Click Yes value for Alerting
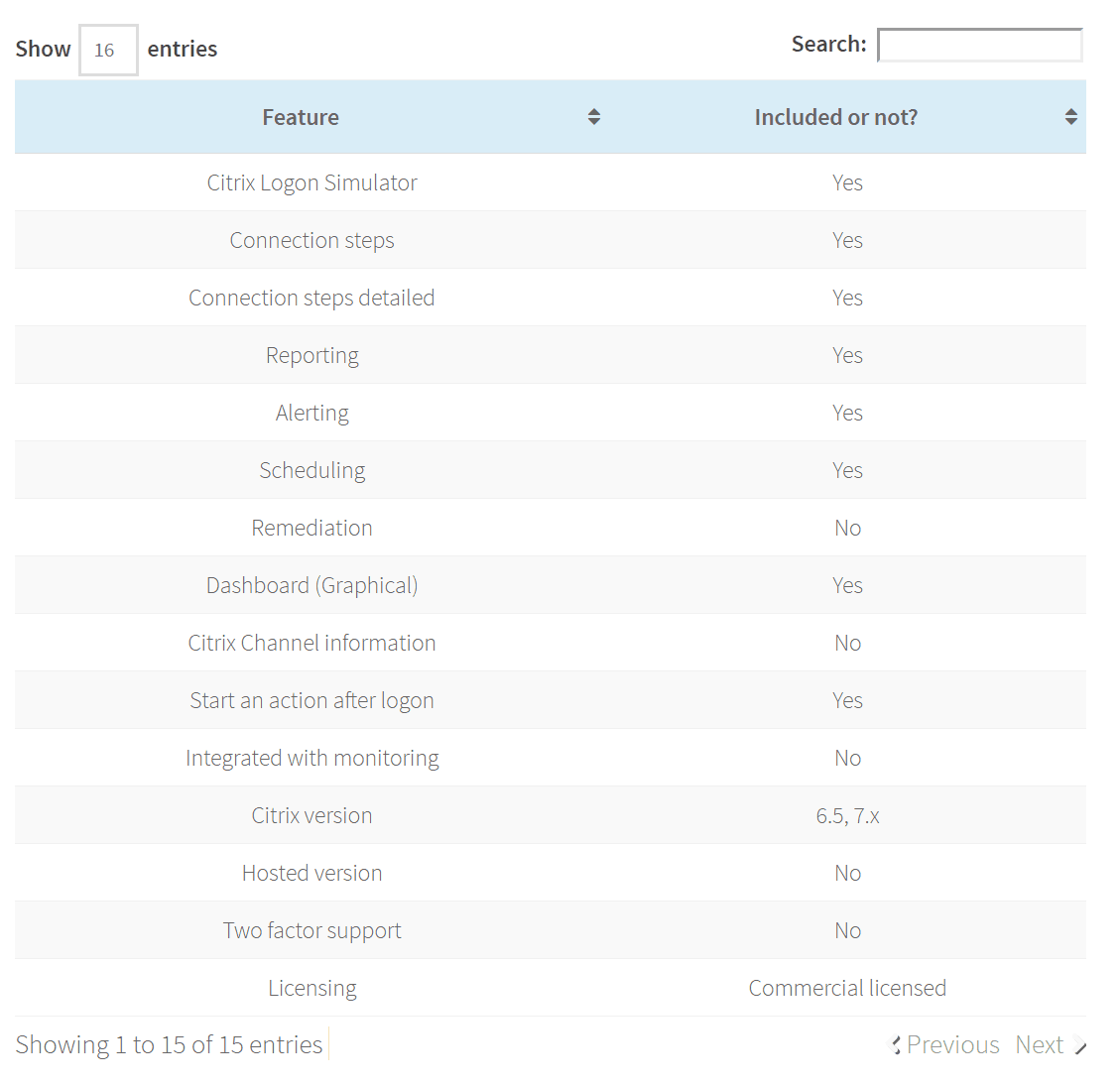Viewport: 1120px width, 1085px height. 848,413
